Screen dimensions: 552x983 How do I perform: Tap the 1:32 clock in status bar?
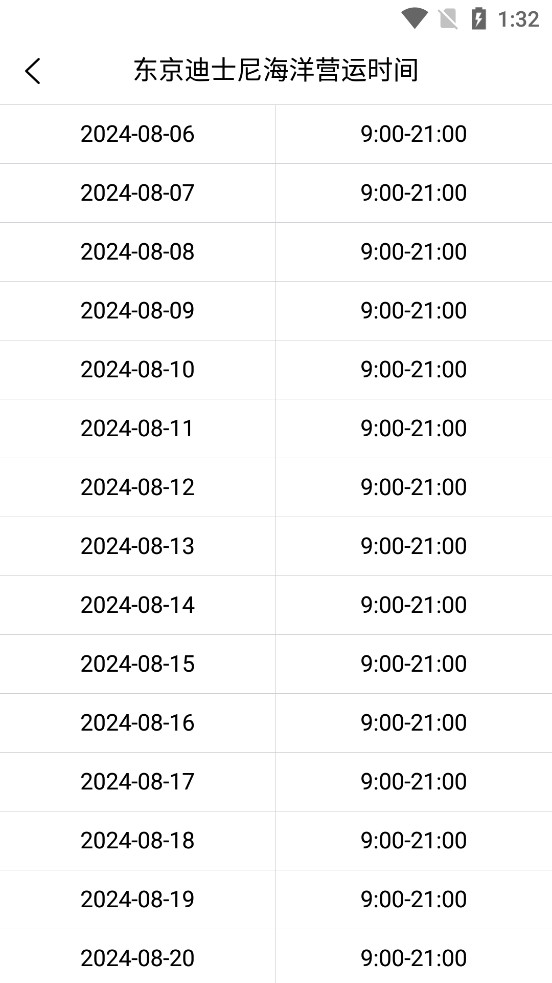coord(518,19)
